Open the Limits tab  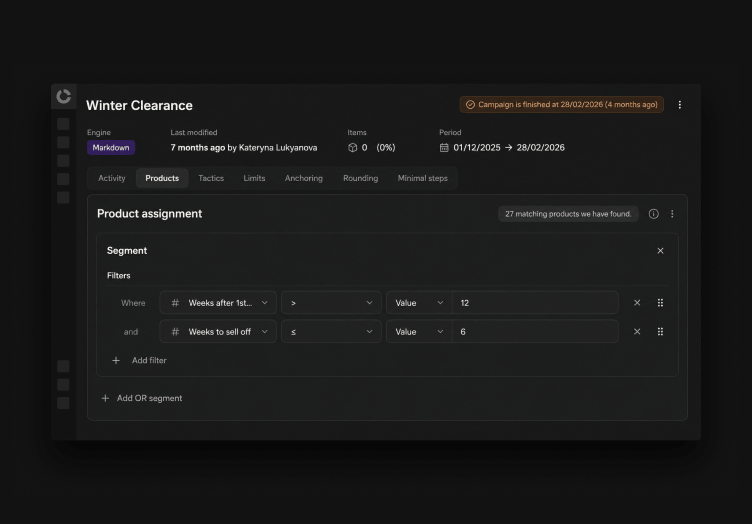[x=254, y=178]
